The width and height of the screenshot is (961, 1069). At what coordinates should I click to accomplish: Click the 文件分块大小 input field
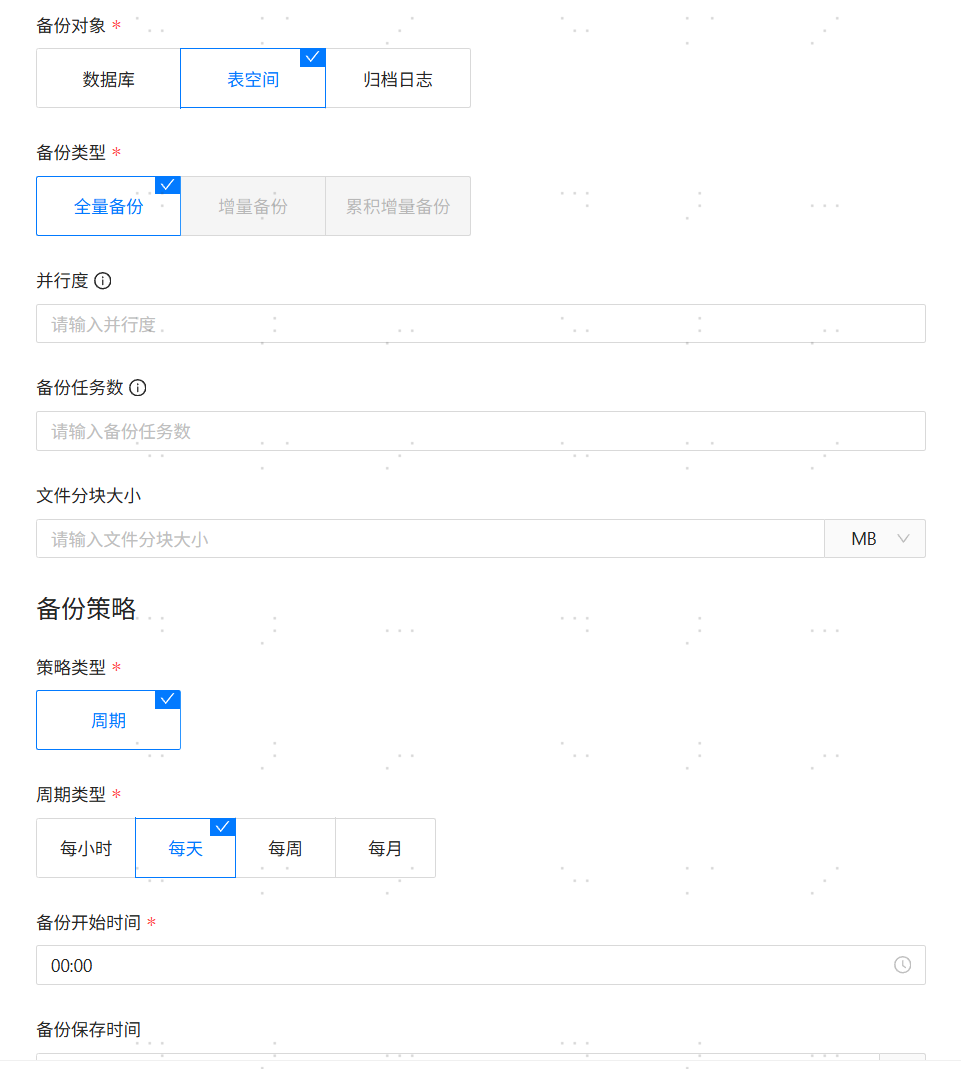tap(430, 539)
